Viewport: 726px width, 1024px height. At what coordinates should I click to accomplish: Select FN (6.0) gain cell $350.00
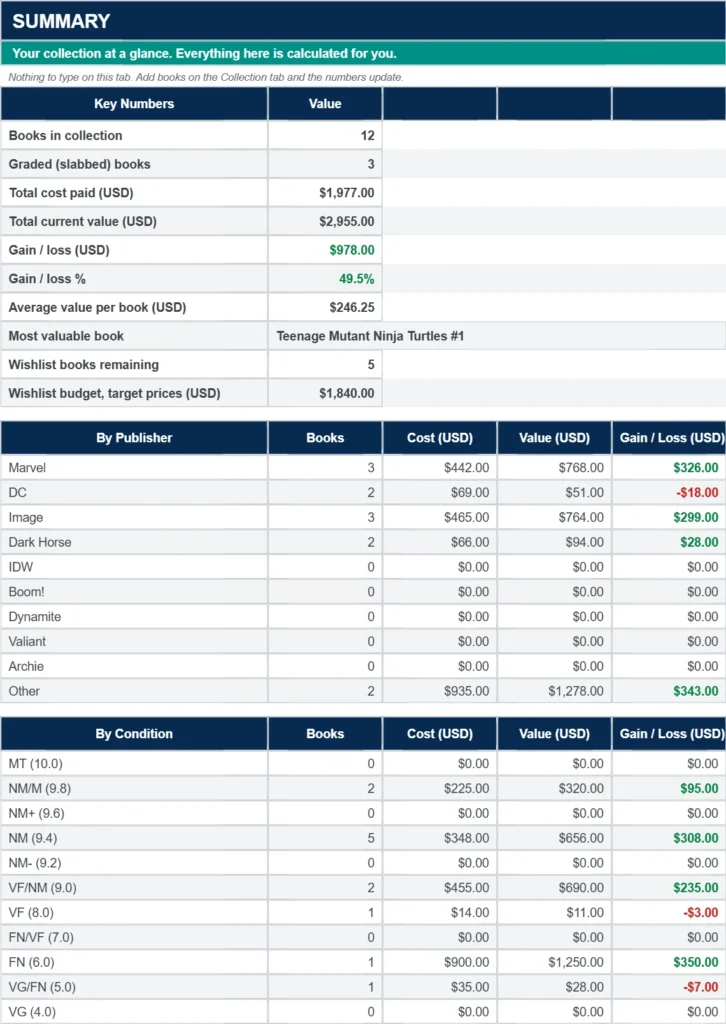pyautogui.click(x=669, y=962)
